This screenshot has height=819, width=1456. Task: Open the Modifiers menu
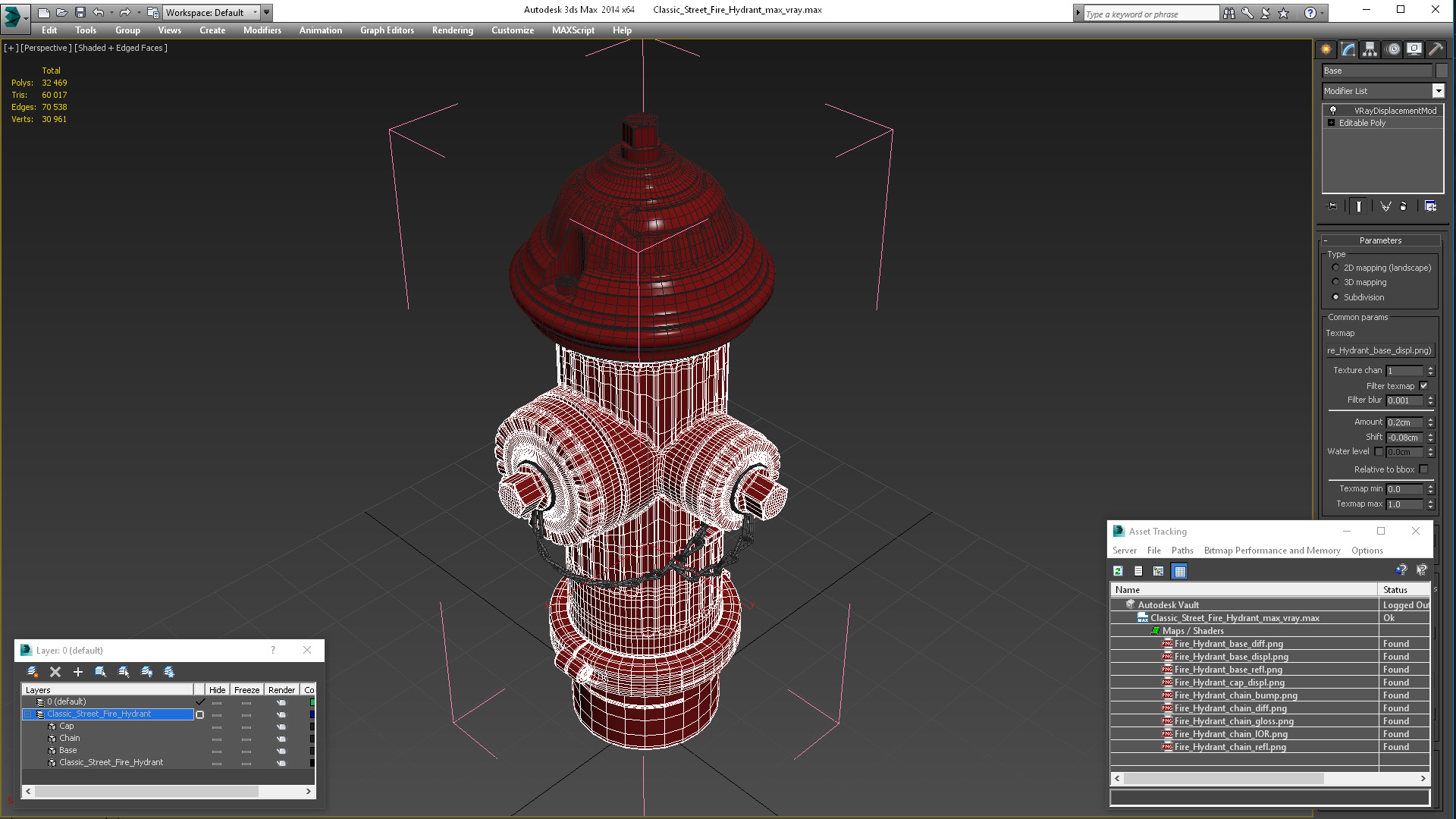262,30
